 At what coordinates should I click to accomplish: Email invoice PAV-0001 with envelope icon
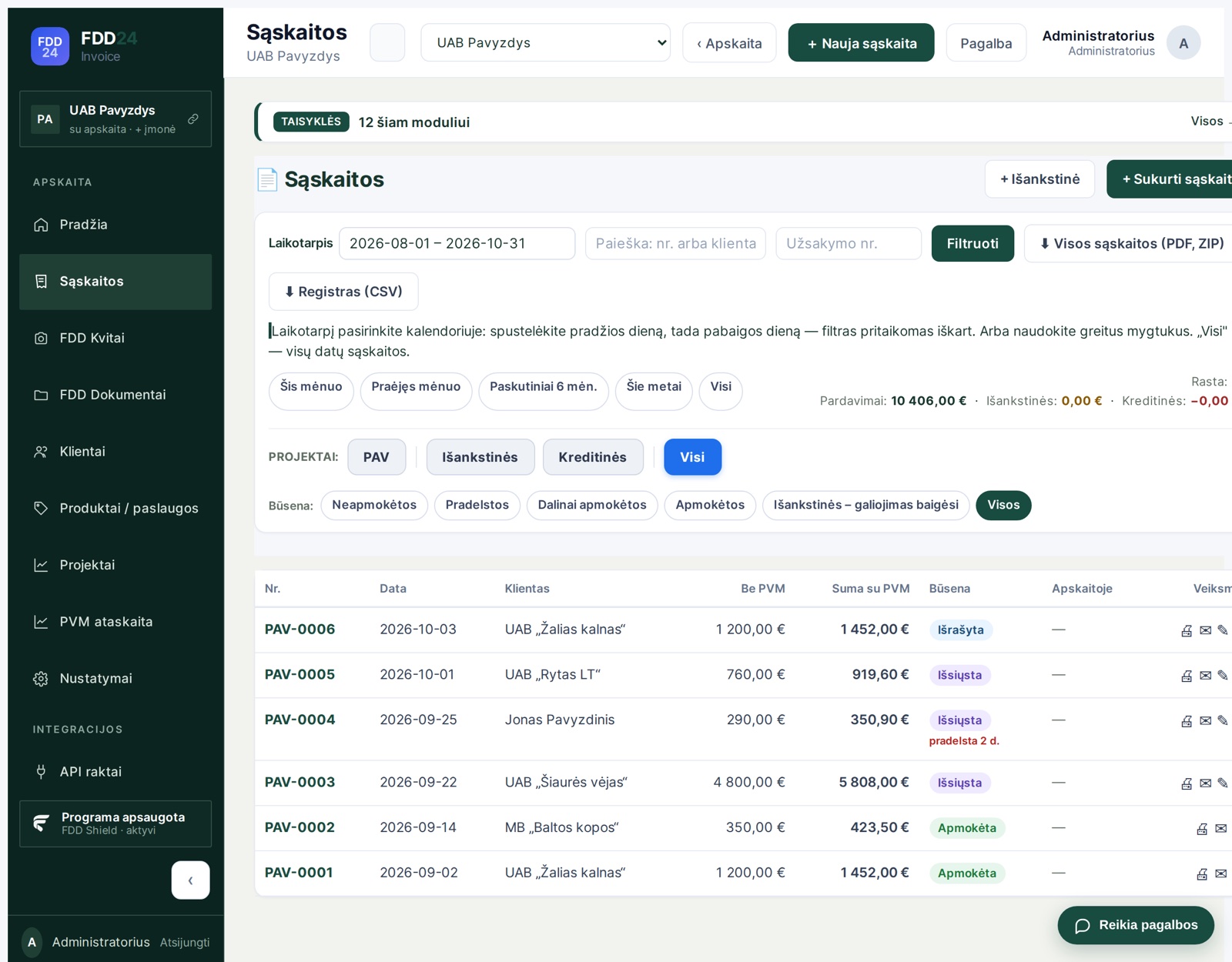pos(1220,873)
